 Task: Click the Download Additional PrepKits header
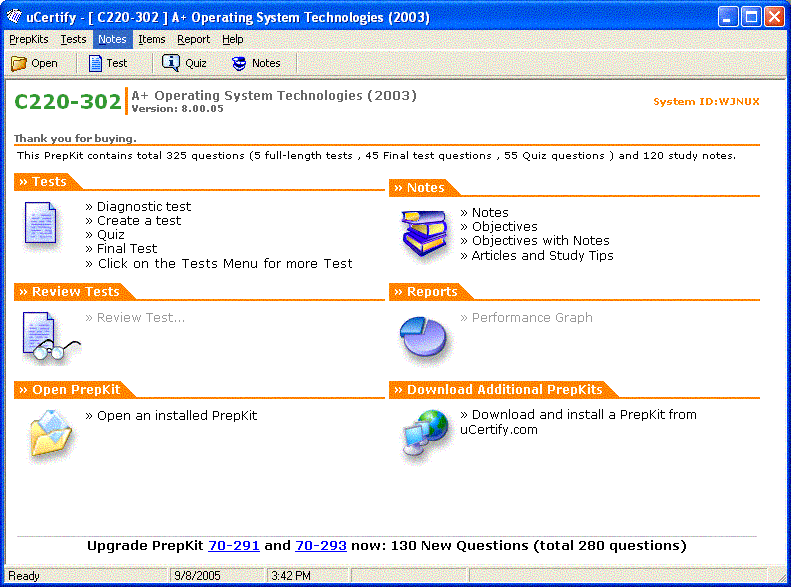503,390
